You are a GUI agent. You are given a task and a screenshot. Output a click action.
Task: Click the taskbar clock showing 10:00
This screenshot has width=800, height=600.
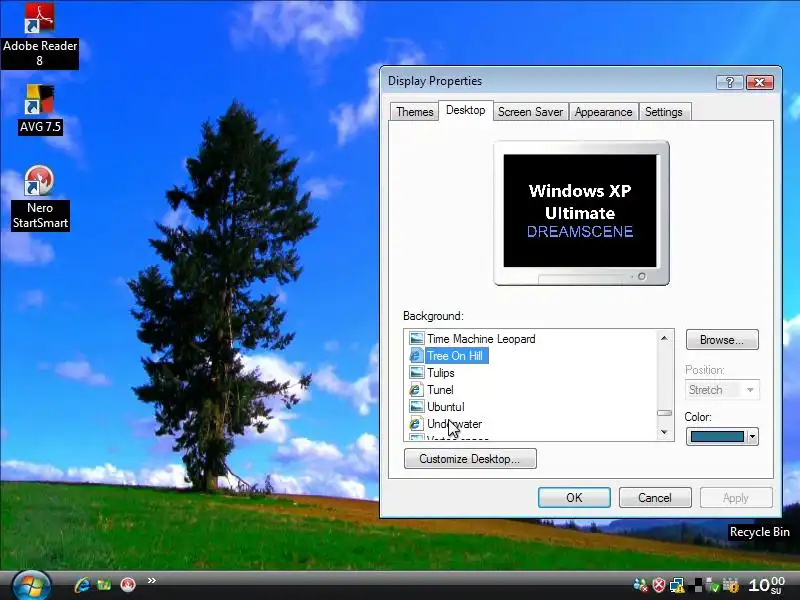766,585
